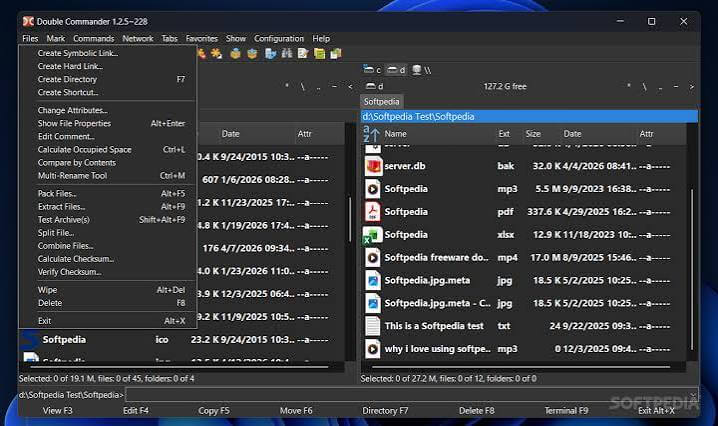Click the View F3 function button
Image resolution: width=718 pixels, height=426 pixels.
pos(58,410)
